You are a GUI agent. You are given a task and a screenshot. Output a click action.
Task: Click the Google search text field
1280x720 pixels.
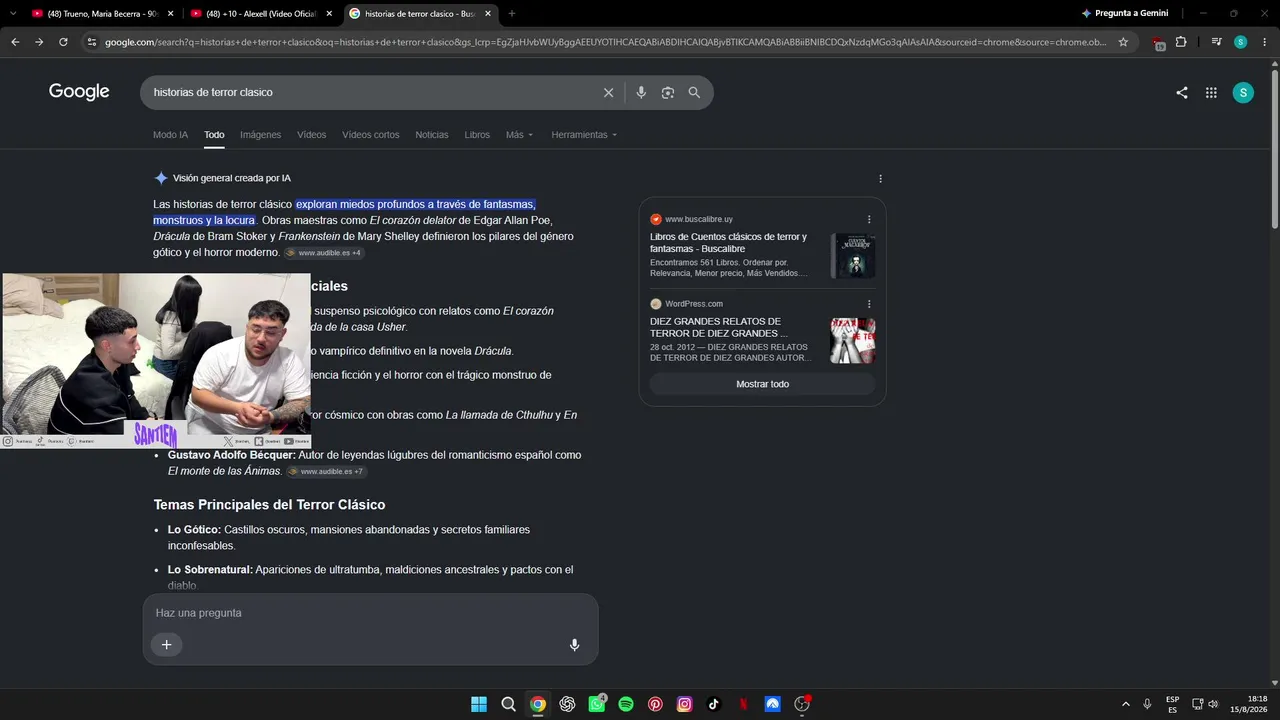click(374, 92)
